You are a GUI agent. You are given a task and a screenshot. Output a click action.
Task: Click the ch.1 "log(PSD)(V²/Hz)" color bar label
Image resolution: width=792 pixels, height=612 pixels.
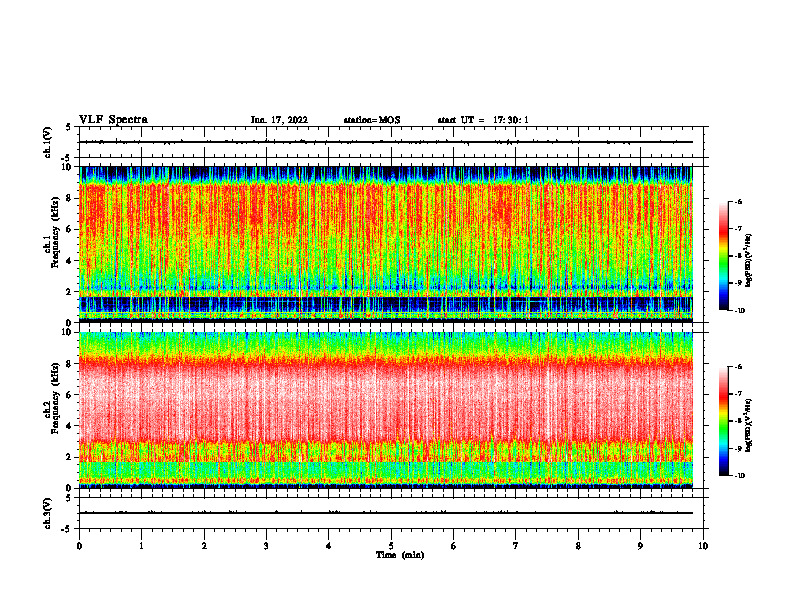click(749, 261)
